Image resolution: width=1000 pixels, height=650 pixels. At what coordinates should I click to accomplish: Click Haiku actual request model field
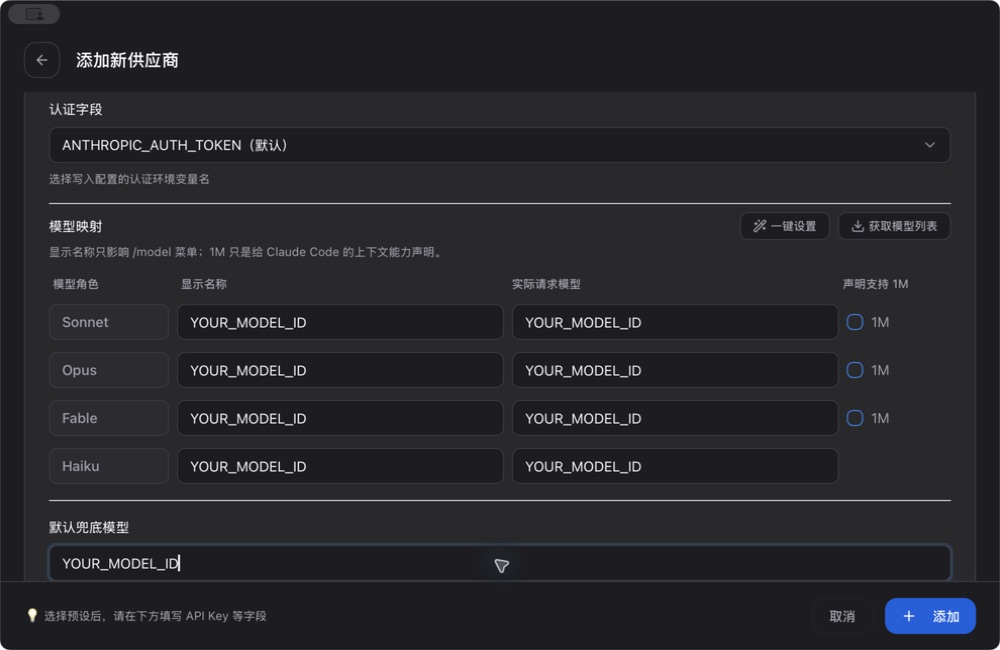tap(675, 466)
